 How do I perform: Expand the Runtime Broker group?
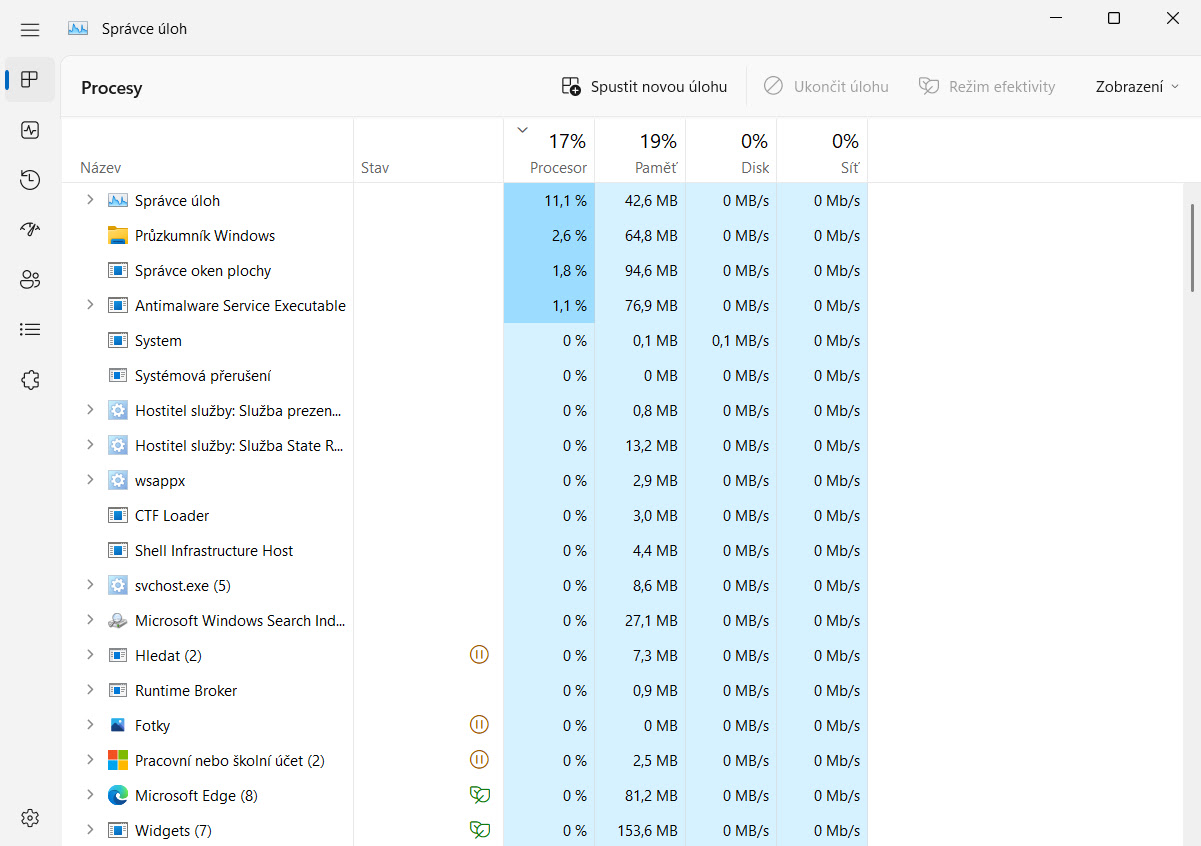(90, 690)
